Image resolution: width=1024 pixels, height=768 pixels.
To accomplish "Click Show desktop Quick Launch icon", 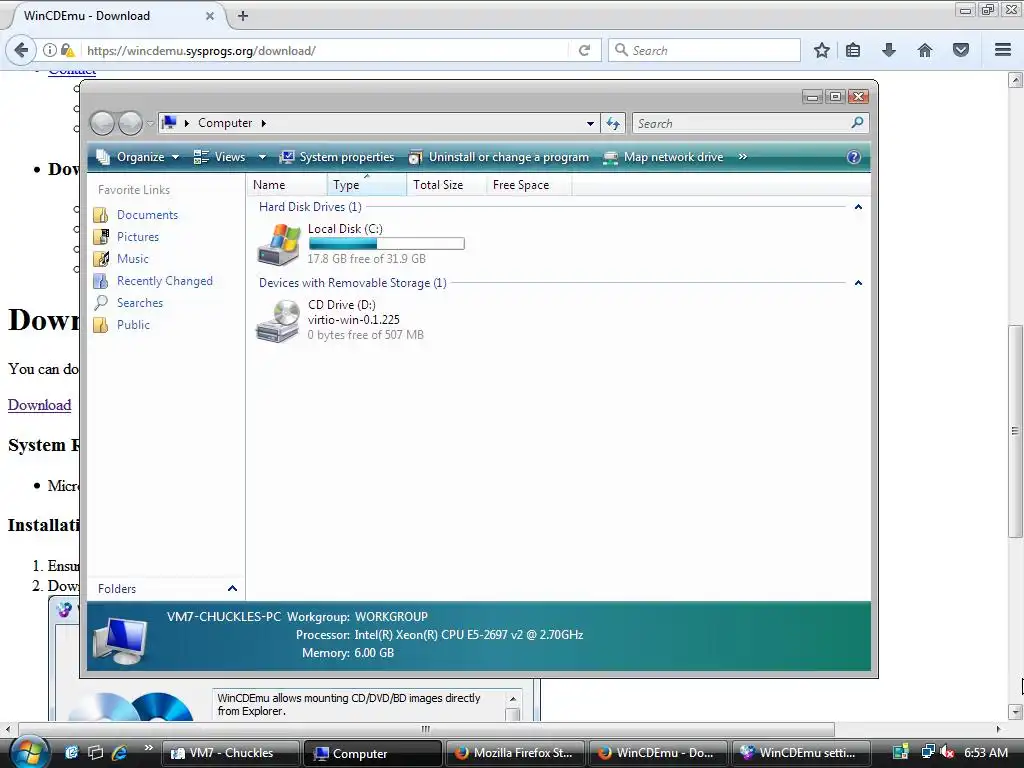I will 71,752.
